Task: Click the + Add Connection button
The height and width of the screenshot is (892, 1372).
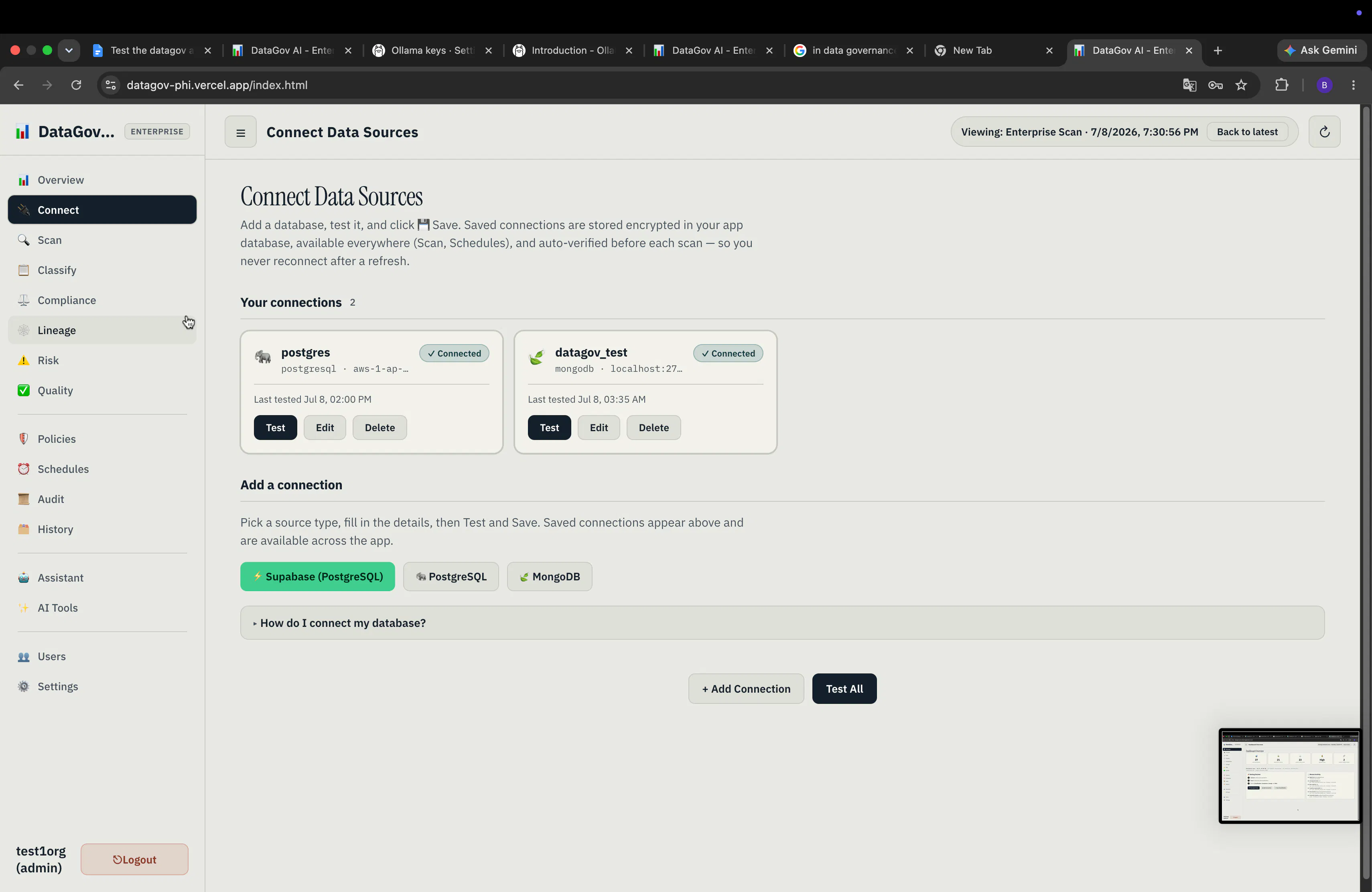Action: coord(746,689)
